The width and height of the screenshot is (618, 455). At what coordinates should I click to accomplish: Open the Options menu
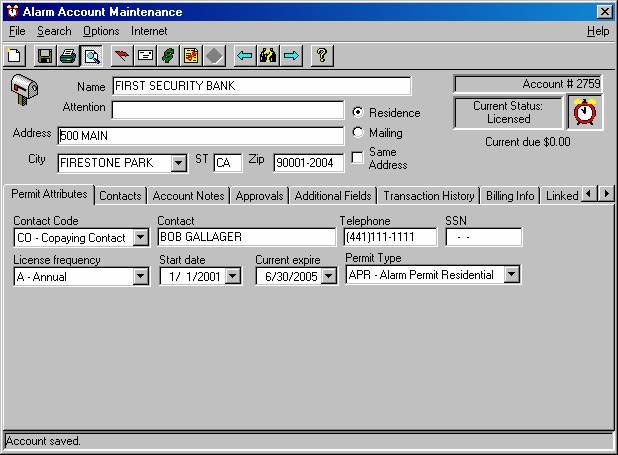pyautogui.click(x=101, y=31)
